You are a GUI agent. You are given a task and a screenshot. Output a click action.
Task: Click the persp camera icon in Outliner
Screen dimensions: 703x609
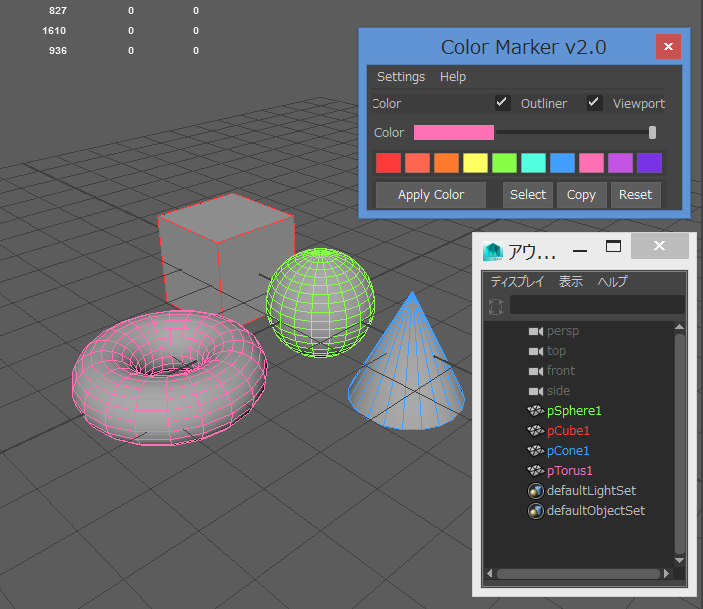(536, 331)
